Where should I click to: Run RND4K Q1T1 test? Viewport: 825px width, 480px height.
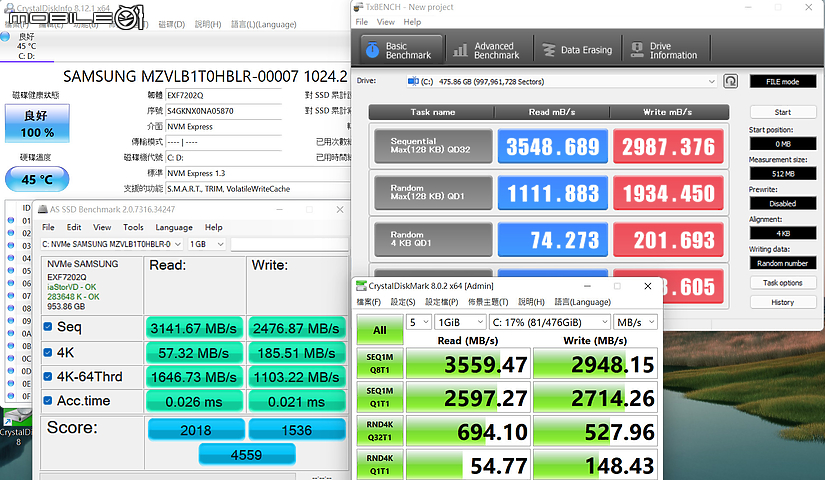[x=379, y=464]
